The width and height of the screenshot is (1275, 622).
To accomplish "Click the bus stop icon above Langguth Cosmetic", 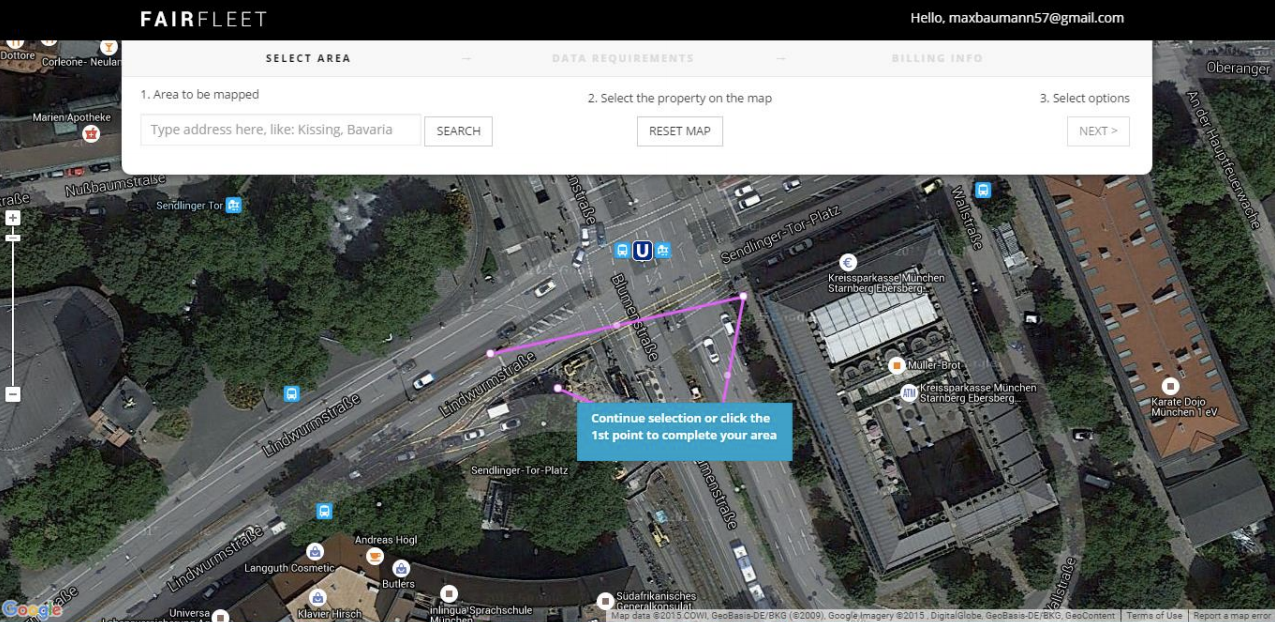I will [324, 511].
